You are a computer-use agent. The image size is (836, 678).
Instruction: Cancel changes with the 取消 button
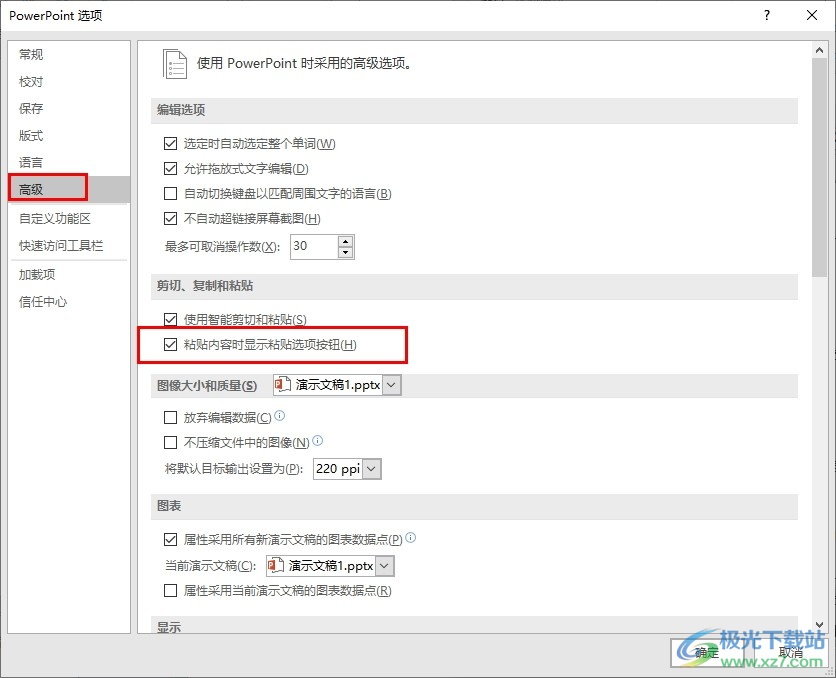791,652
